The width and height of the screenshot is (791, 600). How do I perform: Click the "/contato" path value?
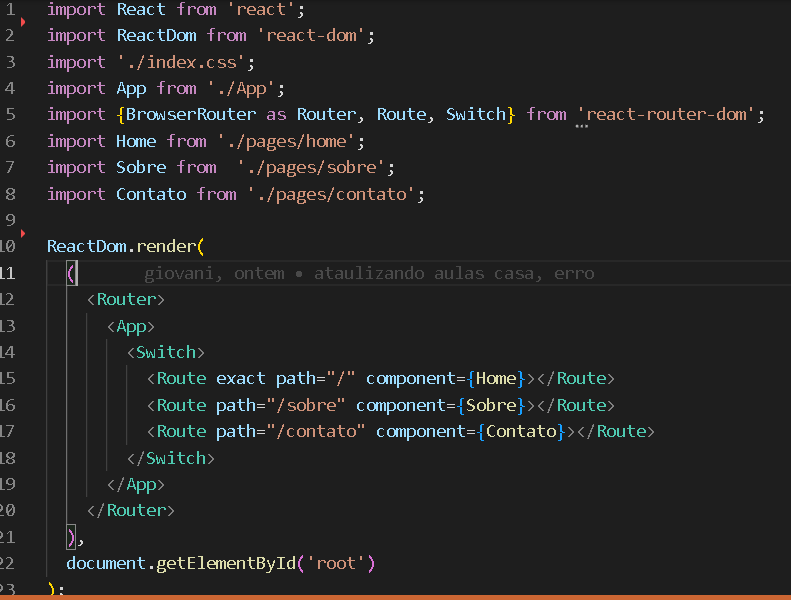point(316,431)
